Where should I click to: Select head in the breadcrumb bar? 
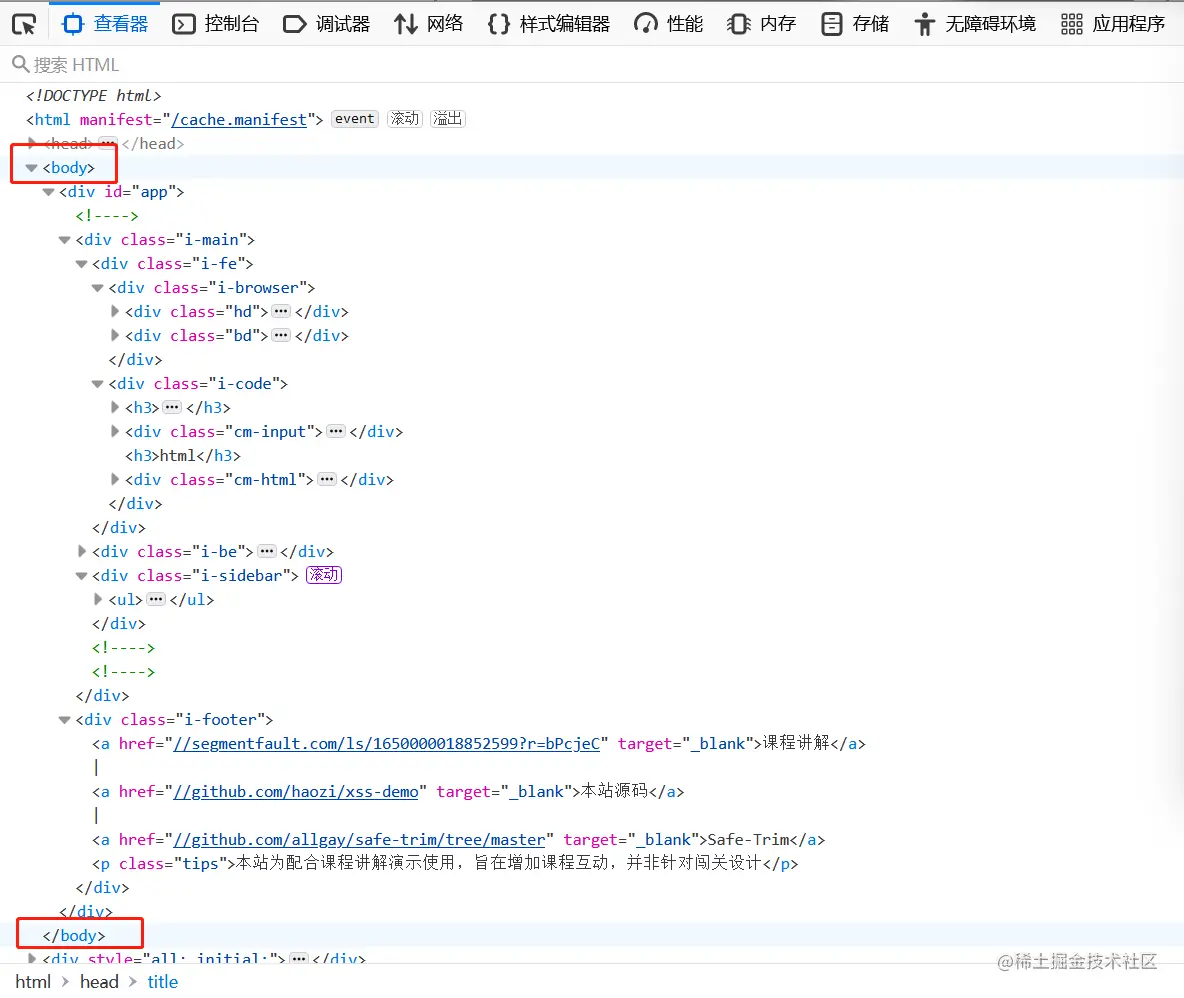click(x=99, y=981)
